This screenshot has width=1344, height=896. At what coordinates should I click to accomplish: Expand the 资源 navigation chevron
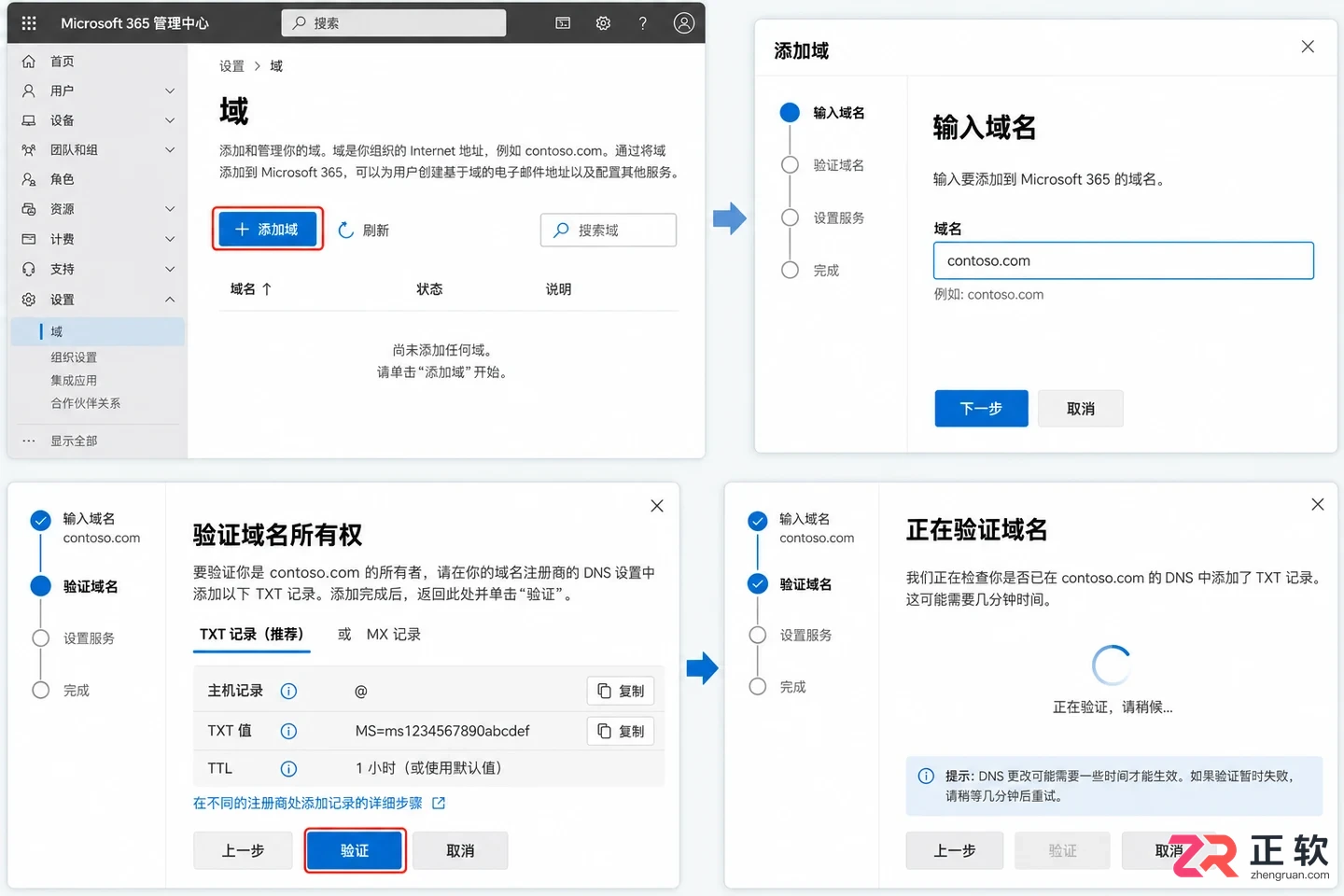coord(170,209)
